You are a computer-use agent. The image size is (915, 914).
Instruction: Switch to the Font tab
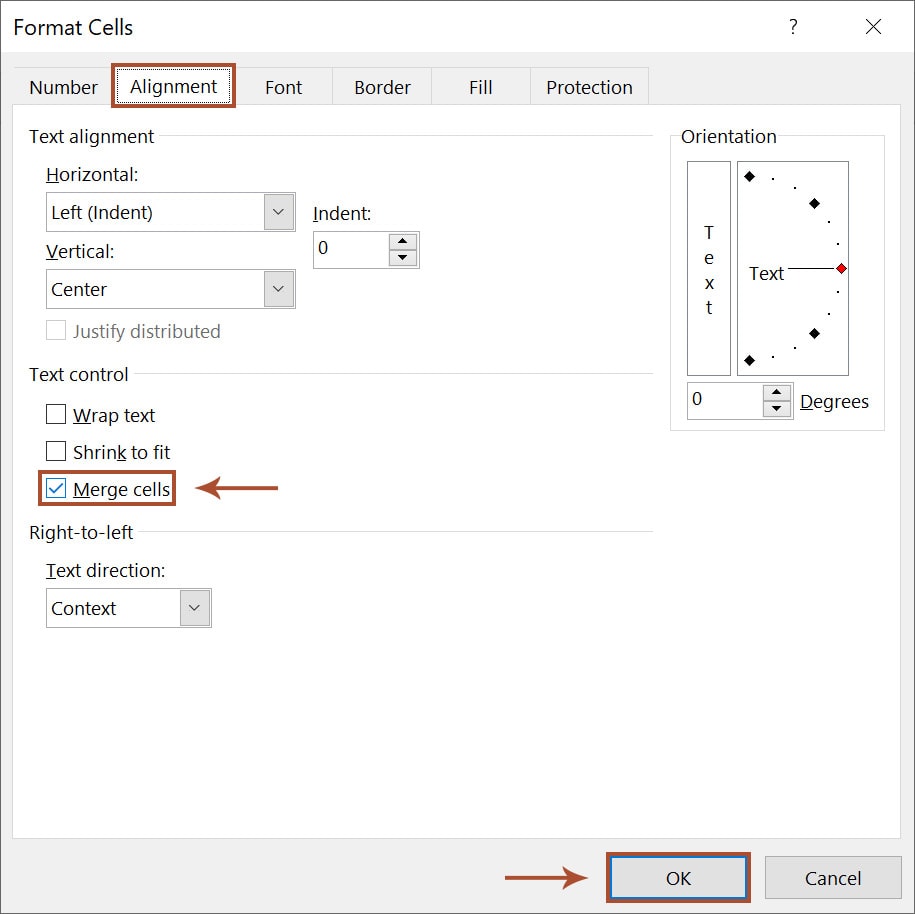click(283, 87)
